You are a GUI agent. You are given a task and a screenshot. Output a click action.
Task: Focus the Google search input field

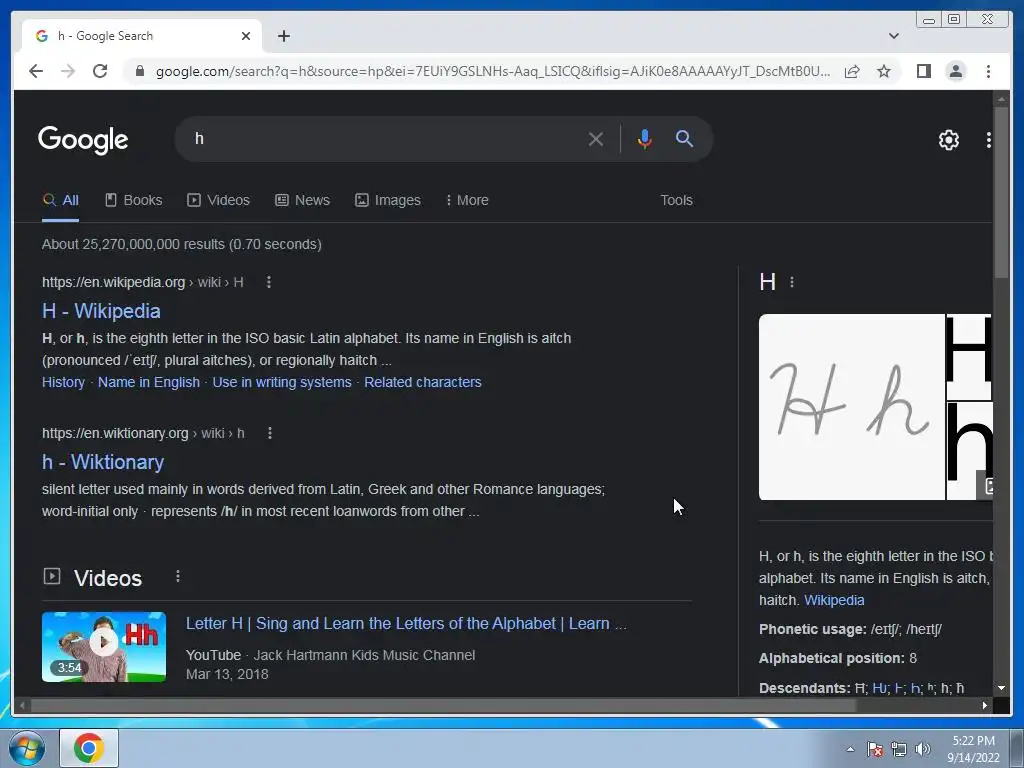coord(385,139)
